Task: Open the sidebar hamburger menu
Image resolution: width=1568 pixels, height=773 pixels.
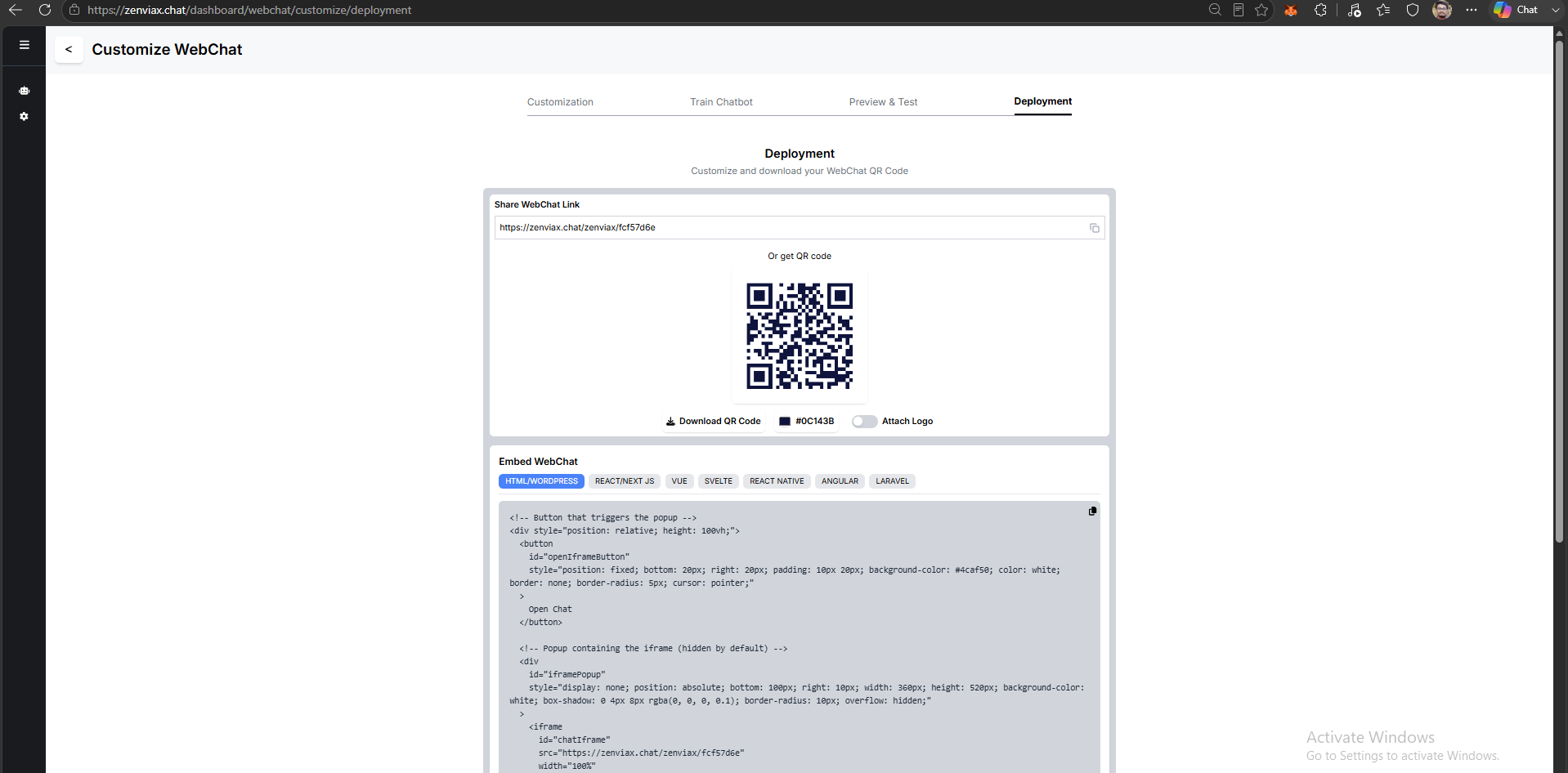Action: pyautogui.click(x=25, y=45)
